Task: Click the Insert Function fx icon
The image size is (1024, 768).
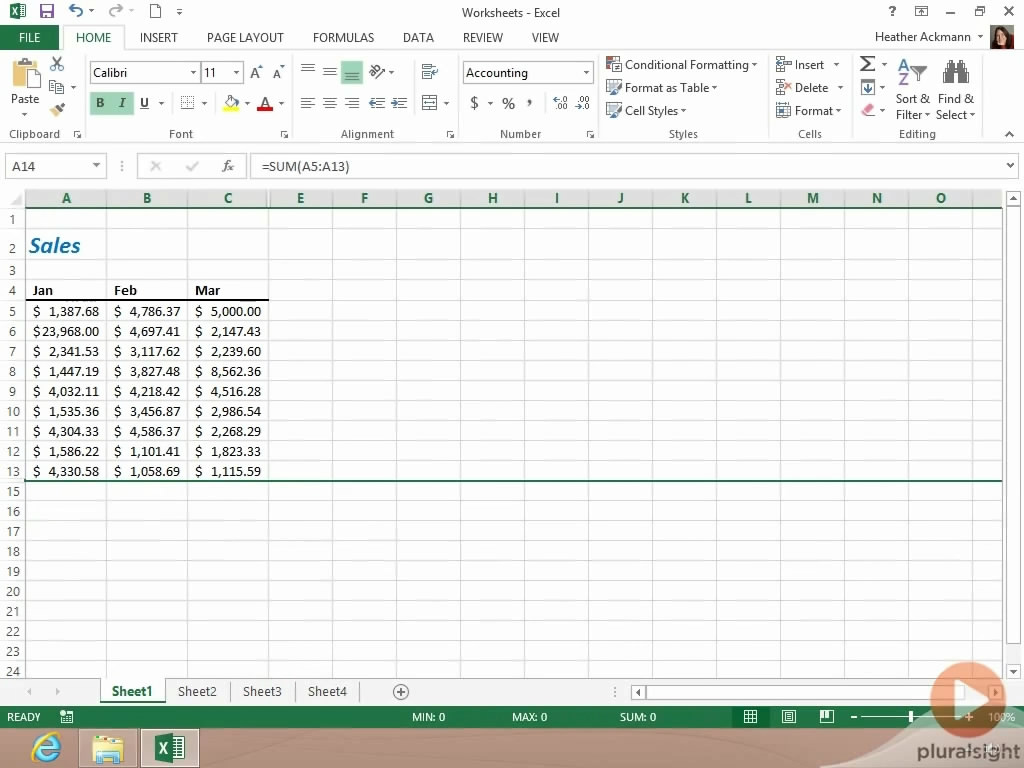Action: click(x=228, y=166)
